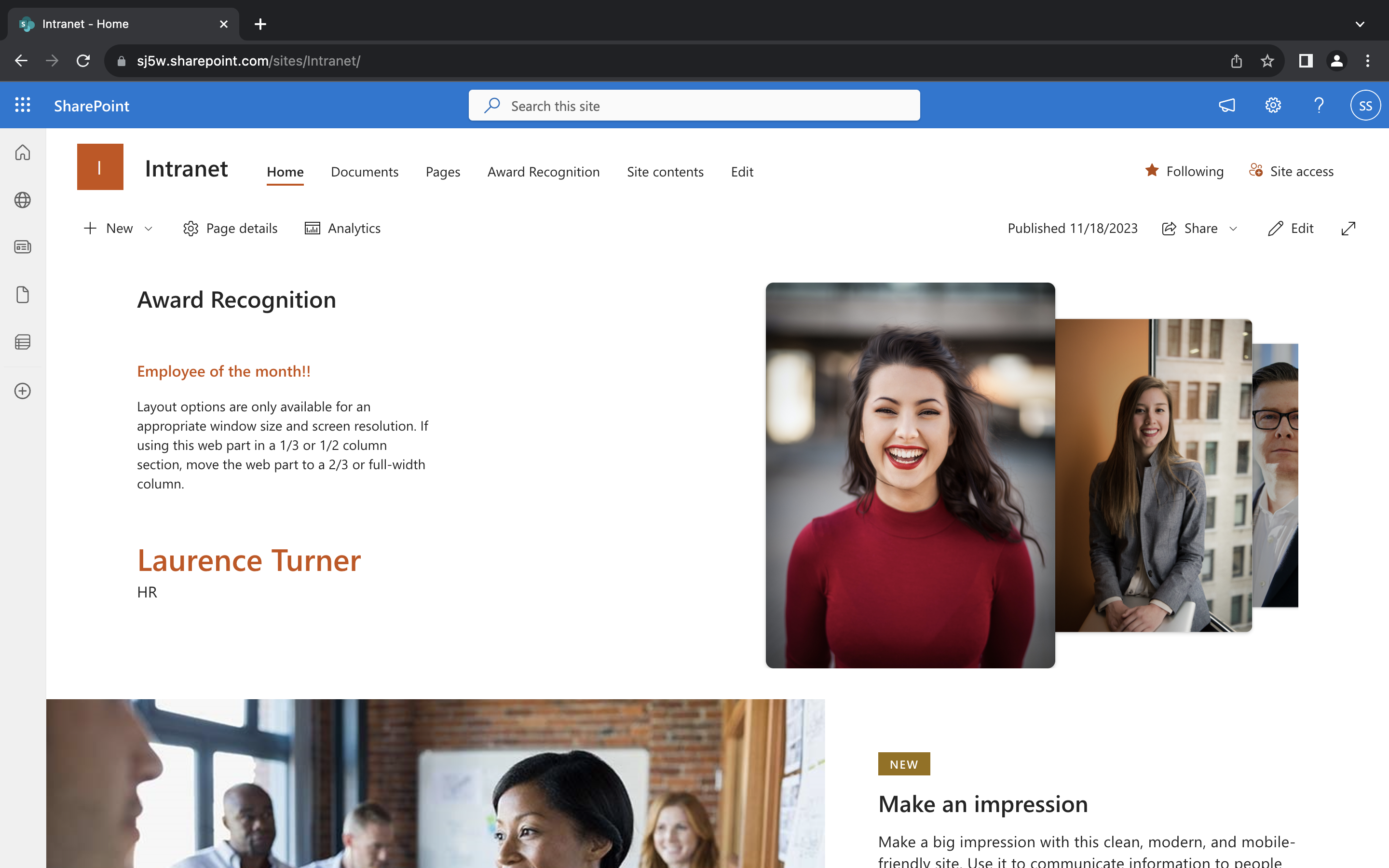Open the Search this site field

tap(694, 105)
